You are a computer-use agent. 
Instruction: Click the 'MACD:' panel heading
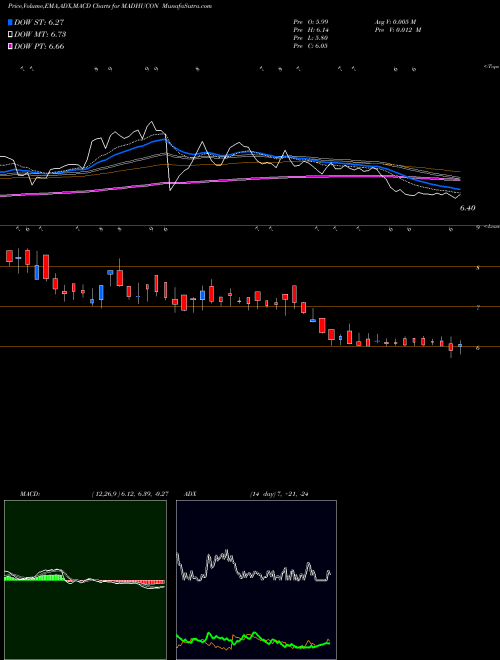click(x=30, y=494)
